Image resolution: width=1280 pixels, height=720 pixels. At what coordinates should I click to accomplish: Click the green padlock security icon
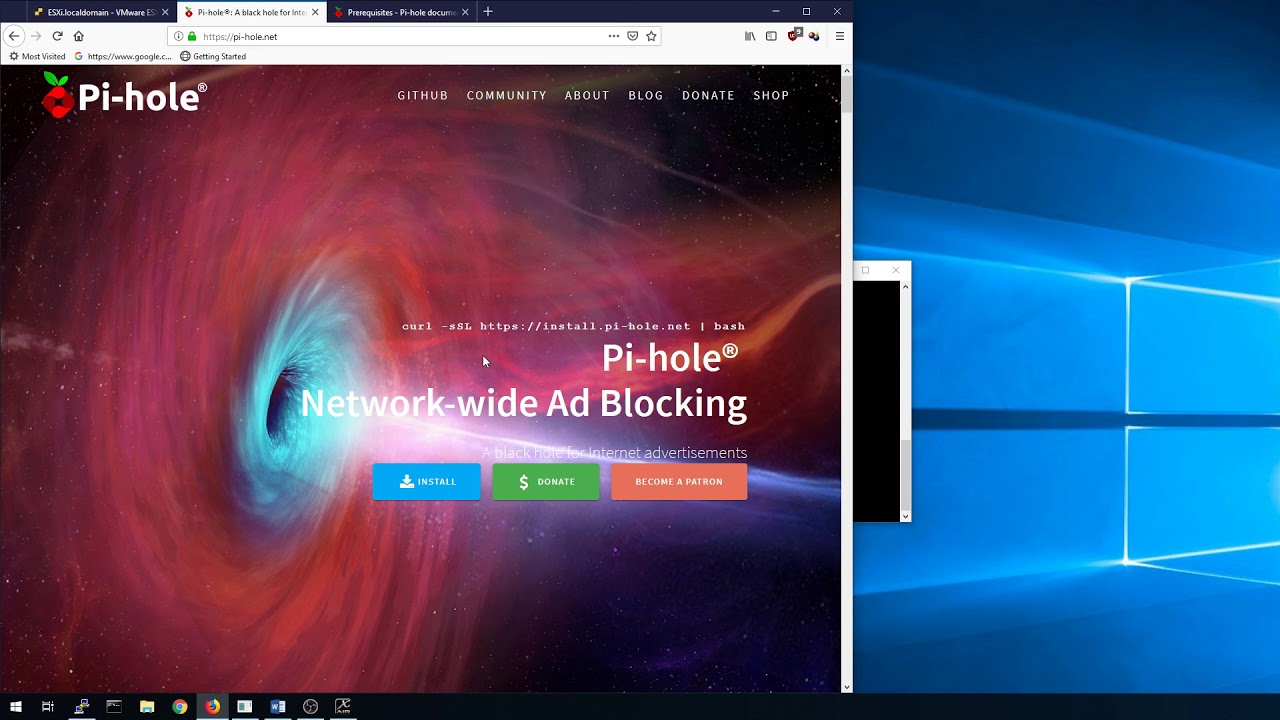[x=192, y=36]
